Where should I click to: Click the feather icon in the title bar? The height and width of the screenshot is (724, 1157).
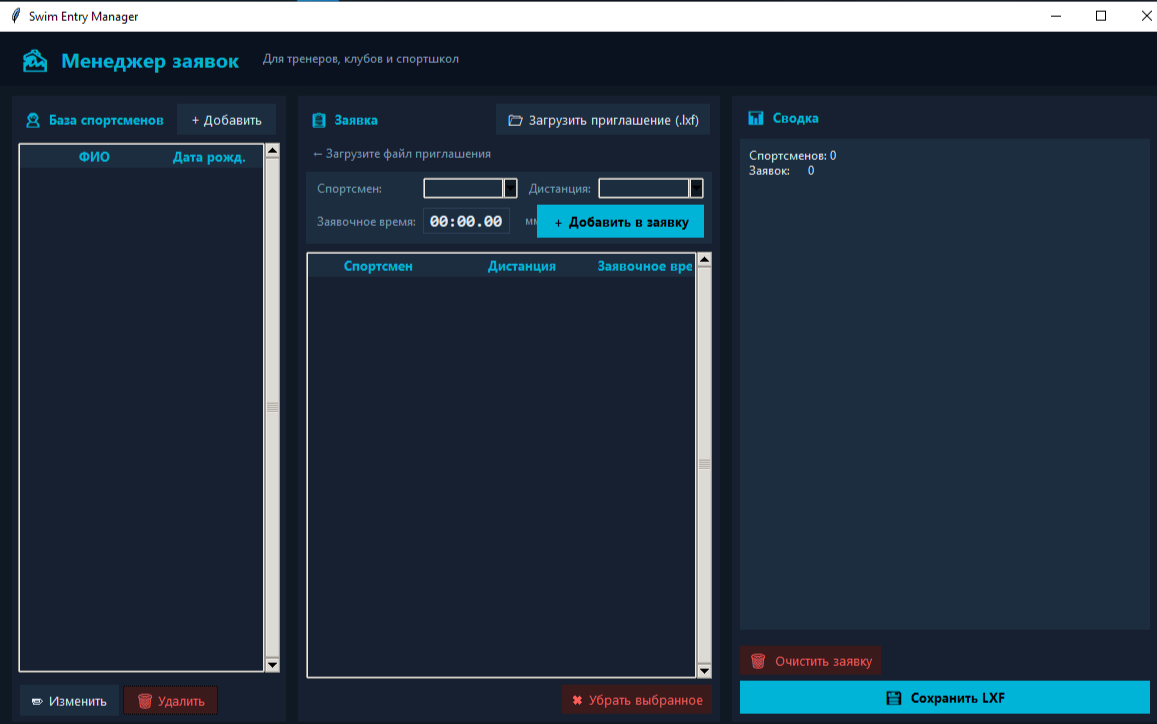[15, 15]
